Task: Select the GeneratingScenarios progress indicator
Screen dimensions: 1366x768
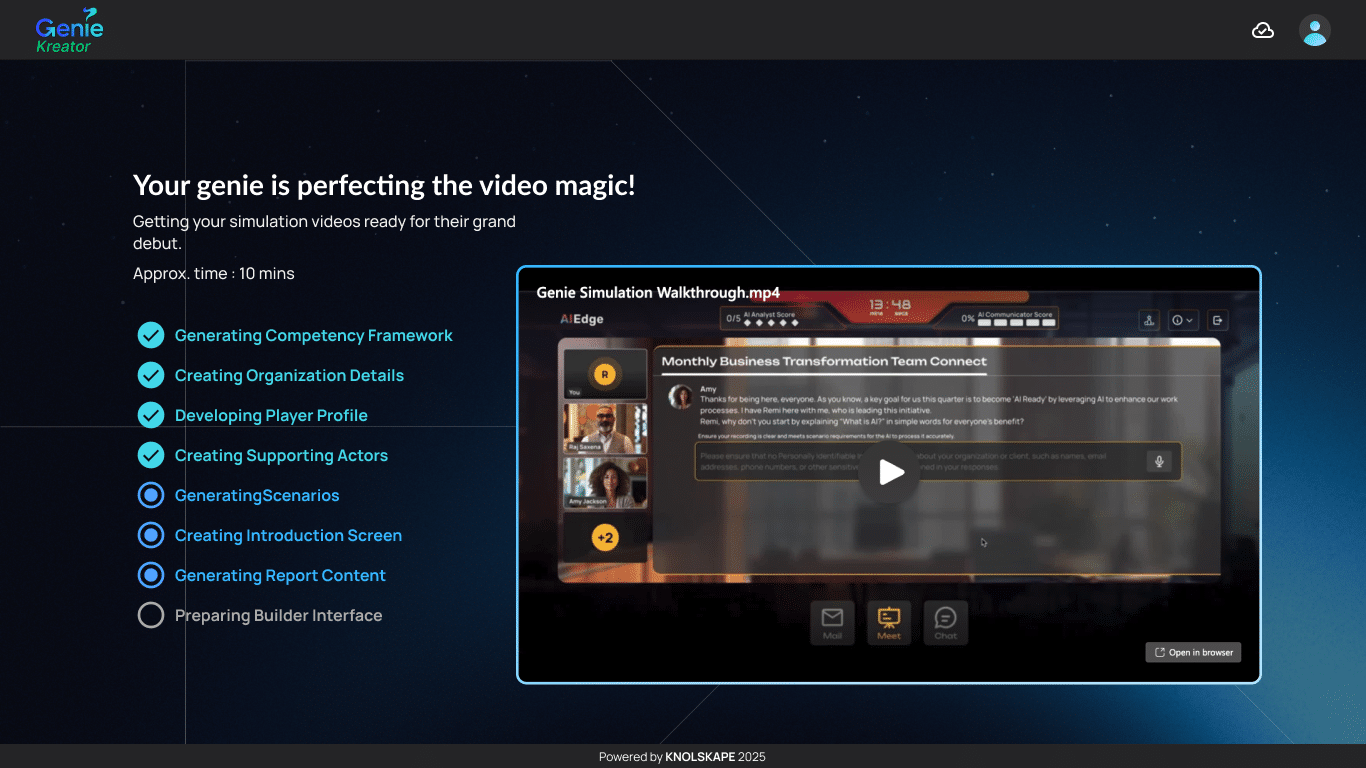Action: coord(151,495)
